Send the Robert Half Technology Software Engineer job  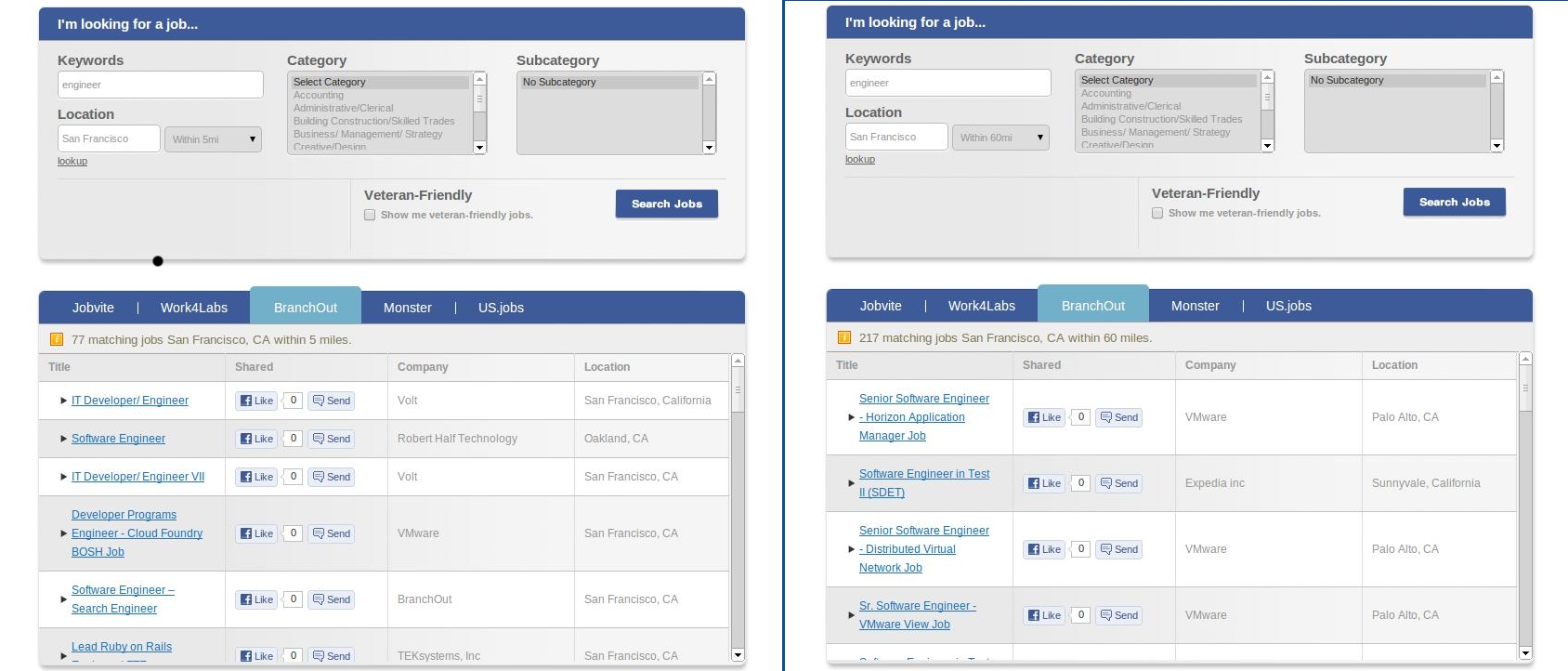(x=332, y=439)
